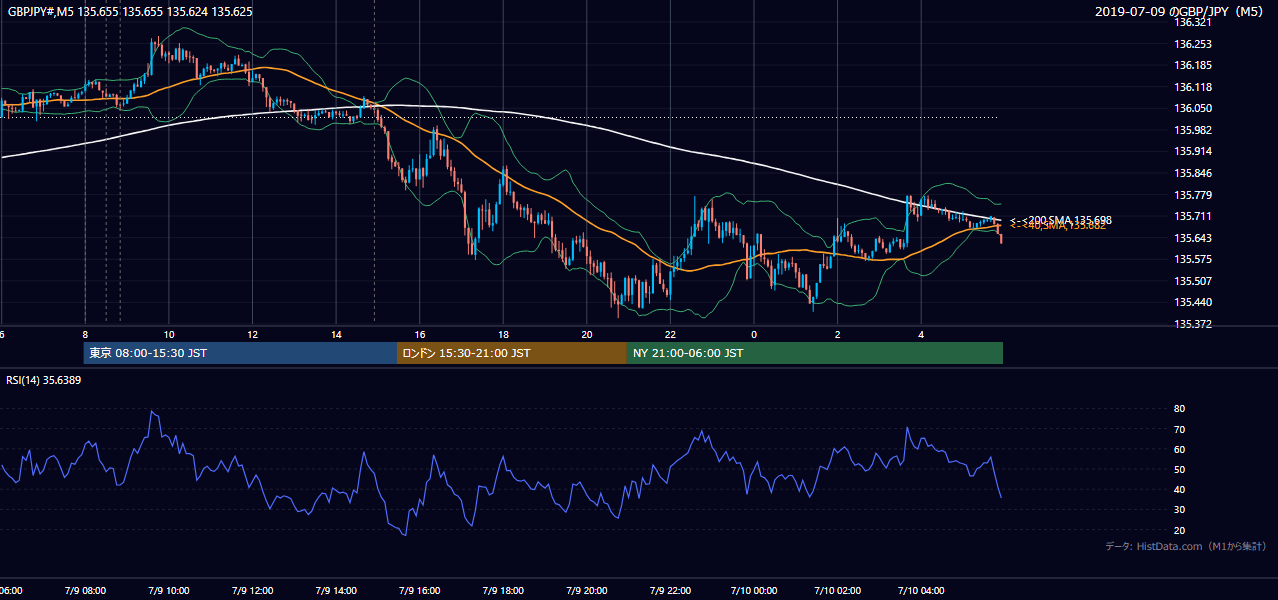Click hour 4 under the price chart
This screenshot has height=600, width=1278.
(921, 334)
